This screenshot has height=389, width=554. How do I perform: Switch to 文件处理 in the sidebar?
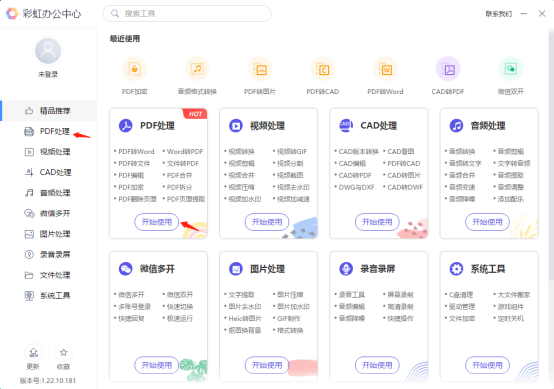pyautogui.click(x=48, y=275)
